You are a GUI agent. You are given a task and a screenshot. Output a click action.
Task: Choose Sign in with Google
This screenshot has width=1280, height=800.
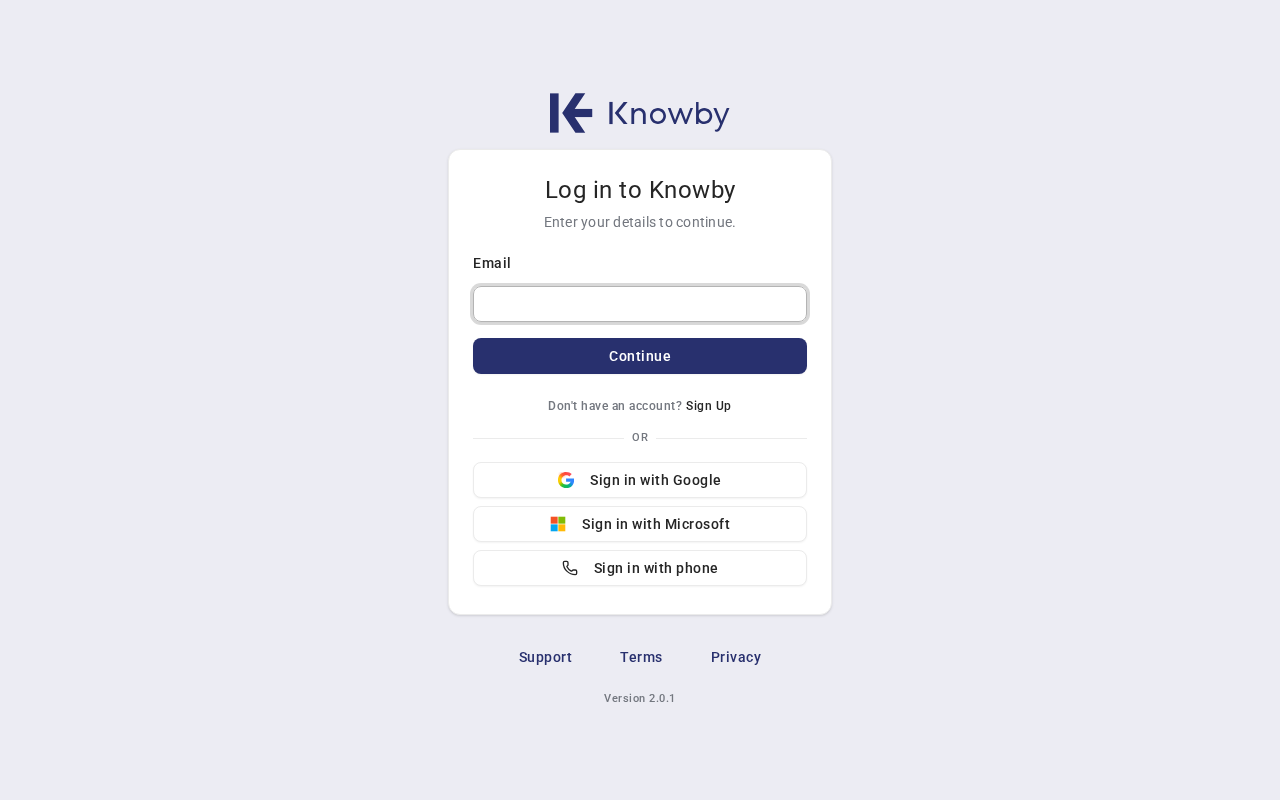point(640,480)
